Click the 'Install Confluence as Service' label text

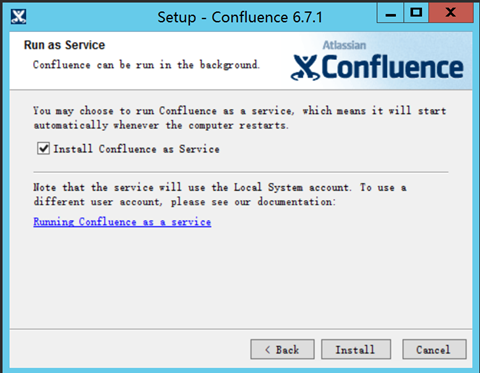coord(136,149)
